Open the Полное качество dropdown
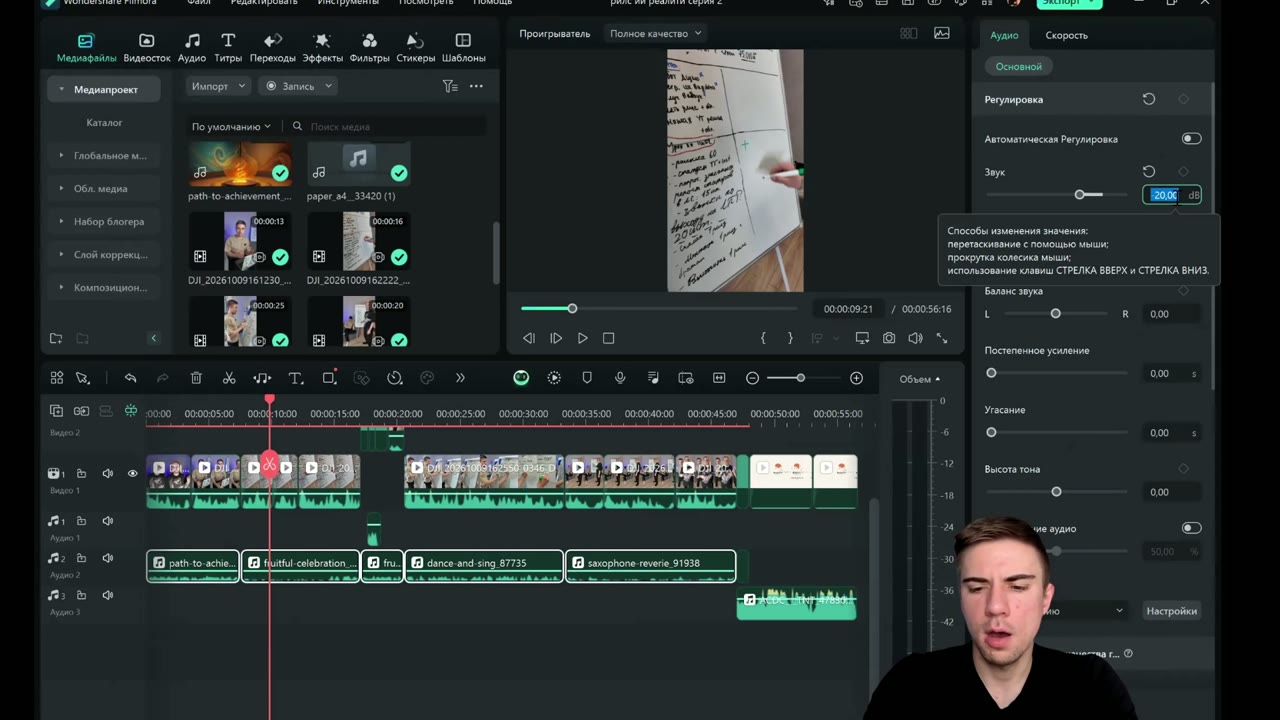The height and width of the screenshot is (720, 1280). pos(656,34)
